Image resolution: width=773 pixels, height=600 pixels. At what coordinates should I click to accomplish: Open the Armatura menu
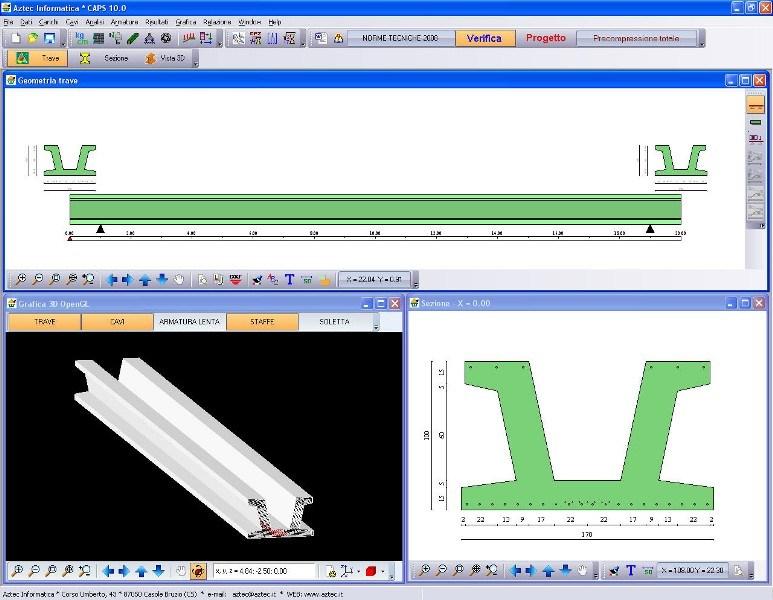[x=125, y=21]
